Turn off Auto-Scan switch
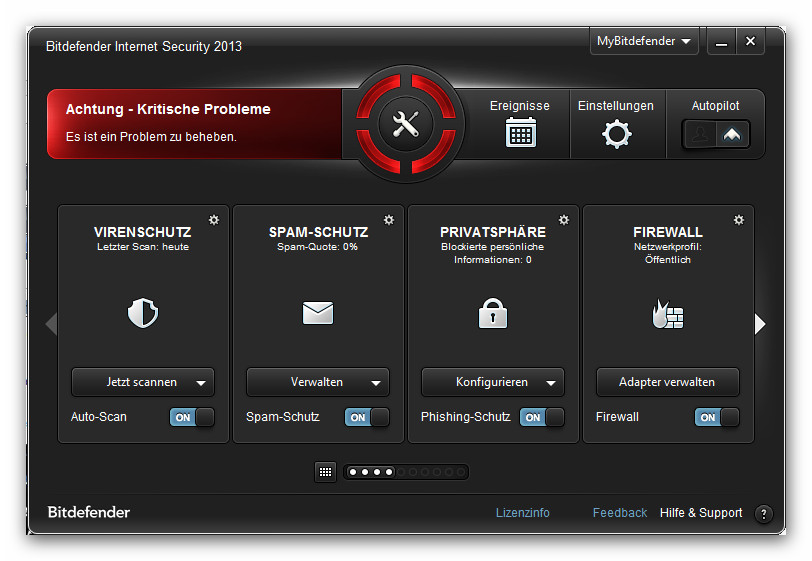 (x=192, y=417)
